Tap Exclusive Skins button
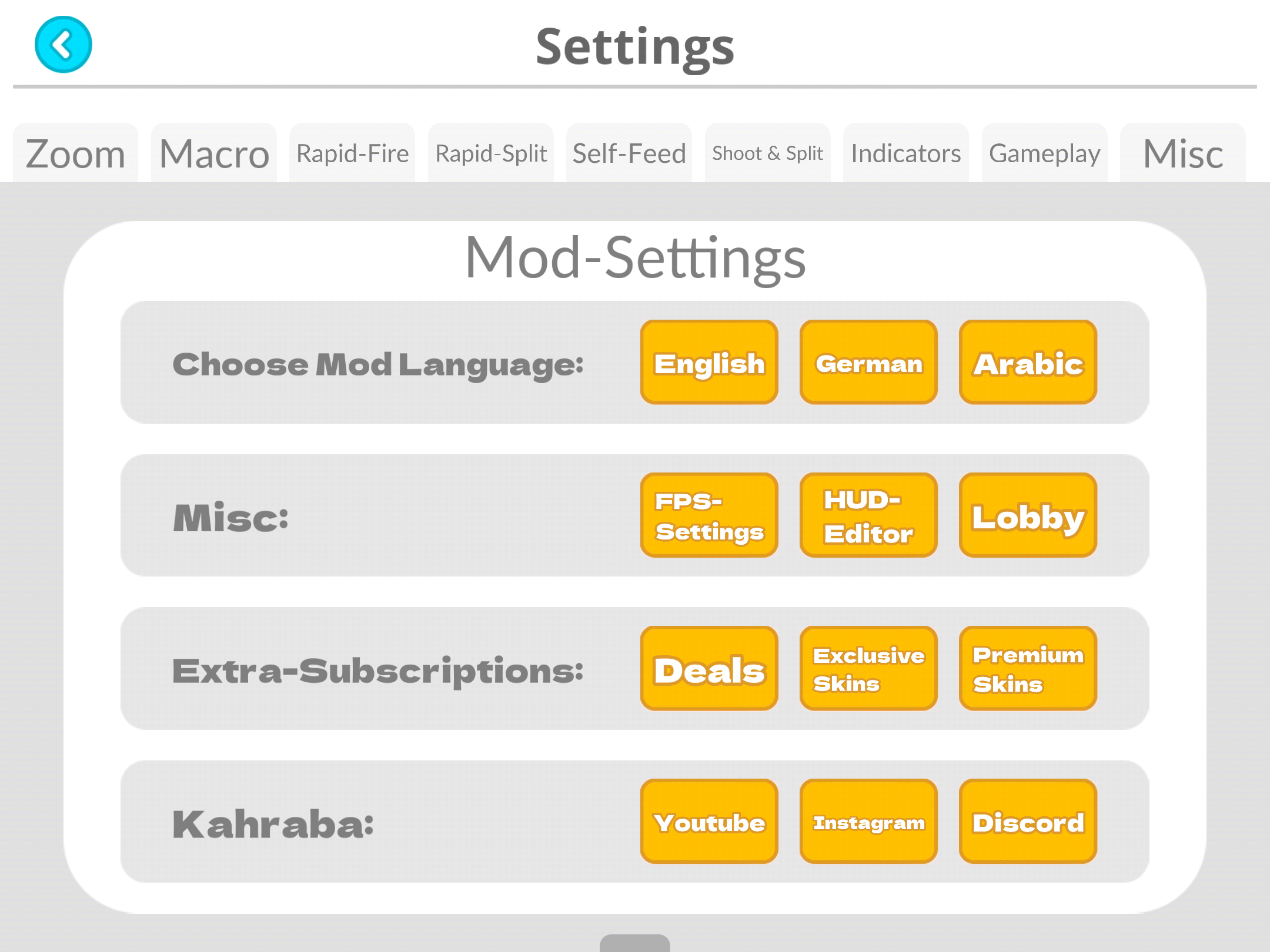1270x952 pixels. 868,669
